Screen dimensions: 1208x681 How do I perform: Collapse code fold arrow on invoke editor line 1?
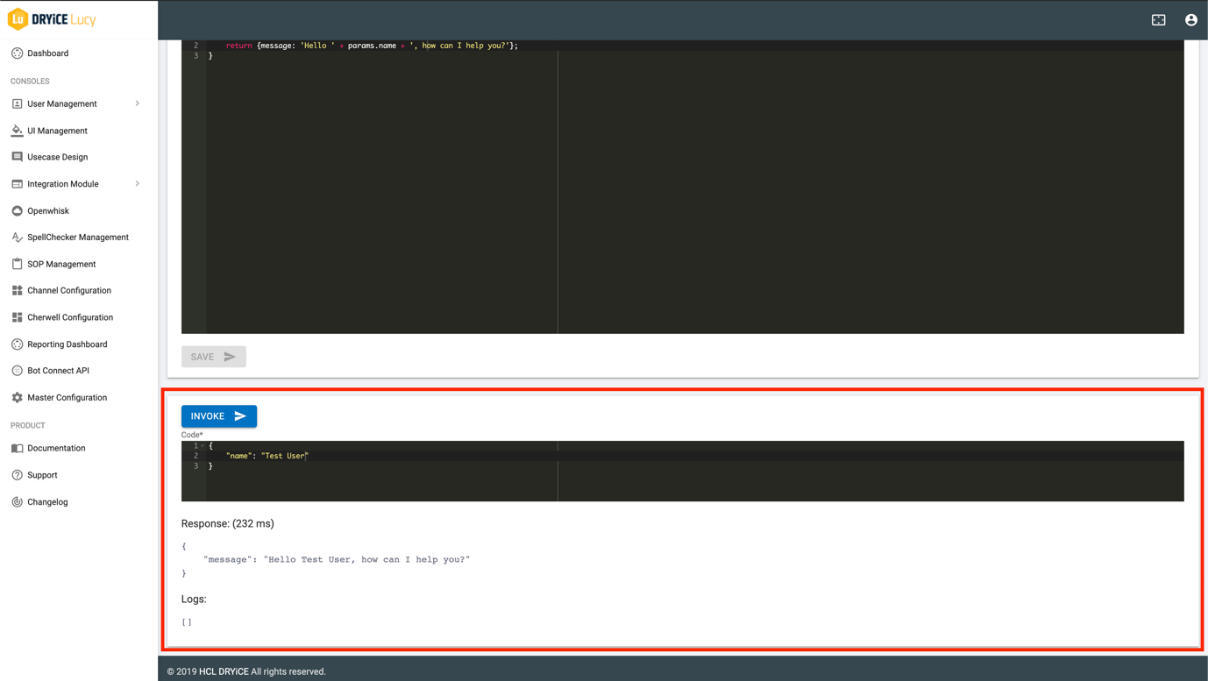click(x=203, y=446)
